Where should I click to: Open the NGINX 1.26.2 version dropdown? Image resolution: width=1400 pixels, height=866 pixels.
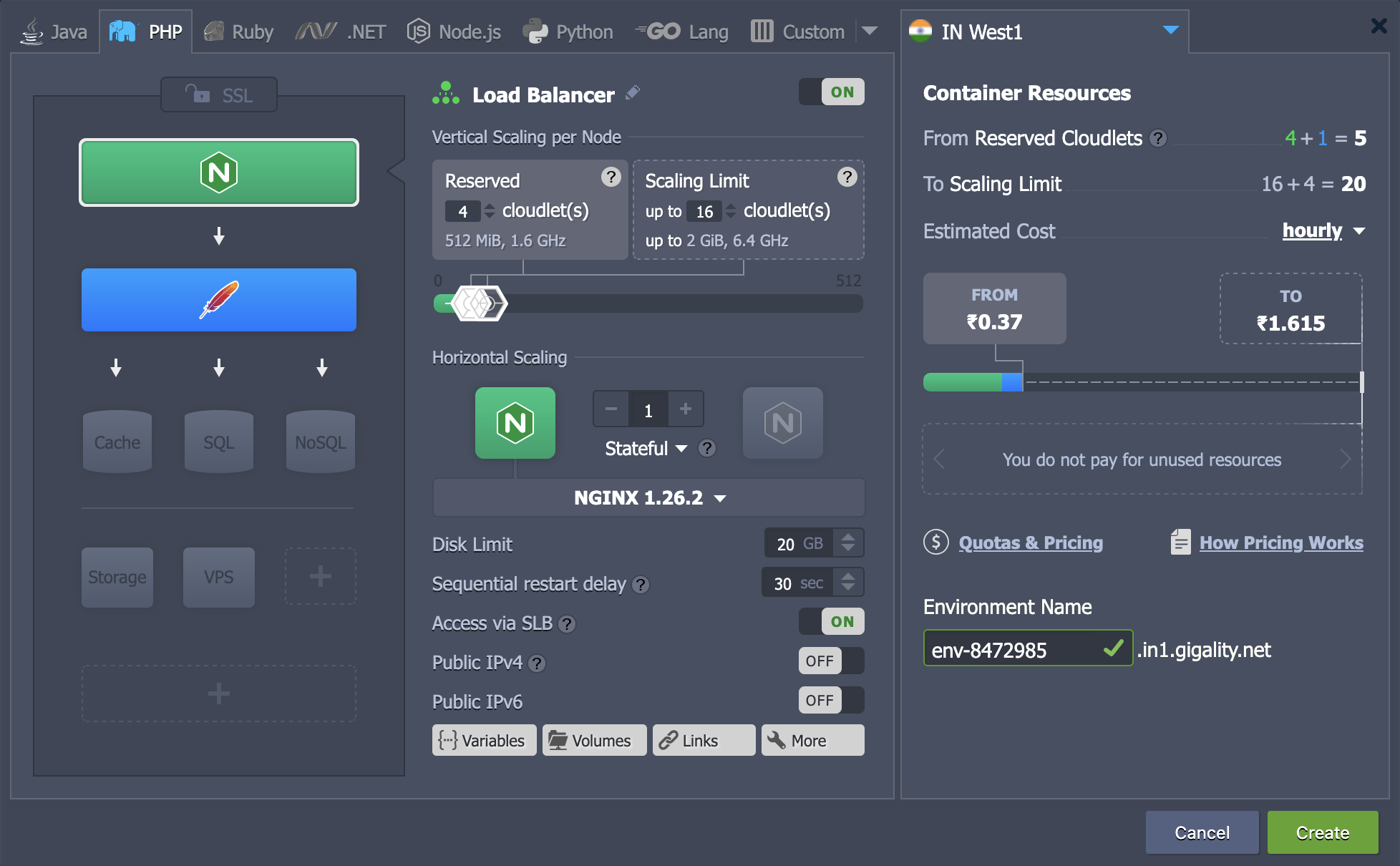pos(649,497)
